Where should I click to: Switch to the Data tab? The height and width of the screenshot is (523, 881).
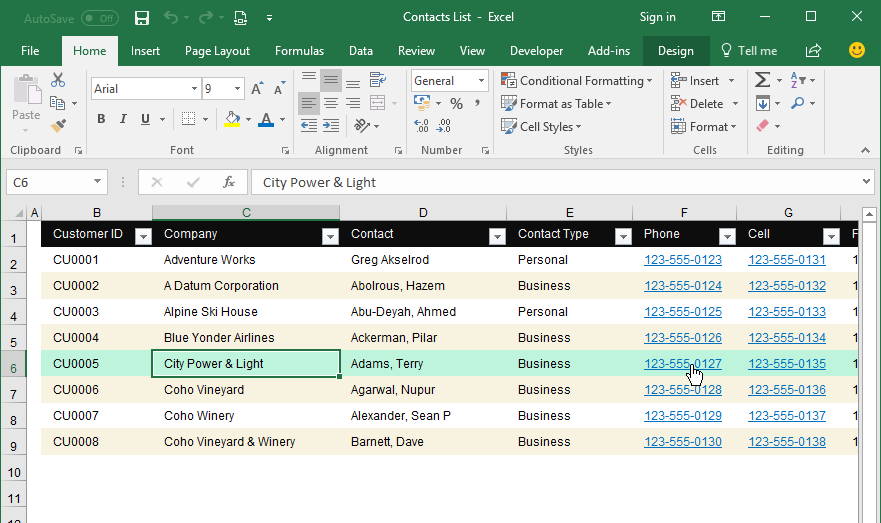(361, 51)
